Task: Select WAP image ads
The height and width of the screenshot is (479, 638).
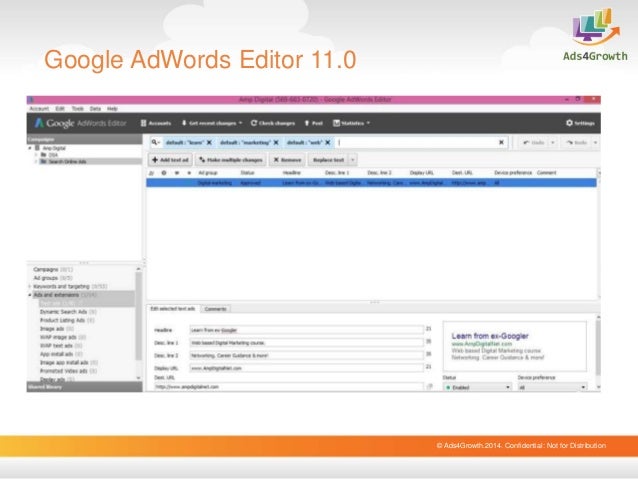Action: pyautogui.click(x=63, y=337)
